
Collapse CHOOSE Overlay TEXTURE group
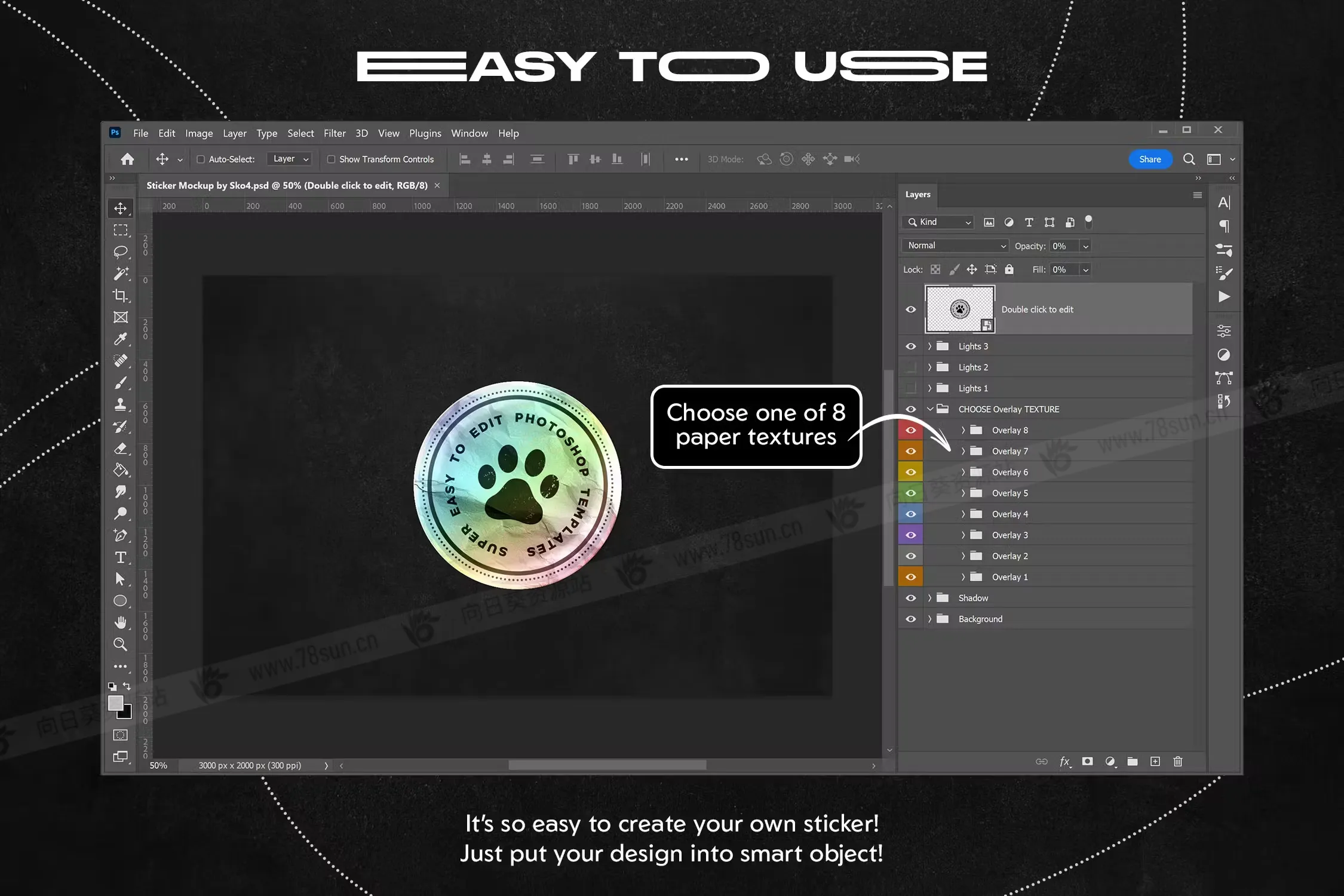point(929,409)
